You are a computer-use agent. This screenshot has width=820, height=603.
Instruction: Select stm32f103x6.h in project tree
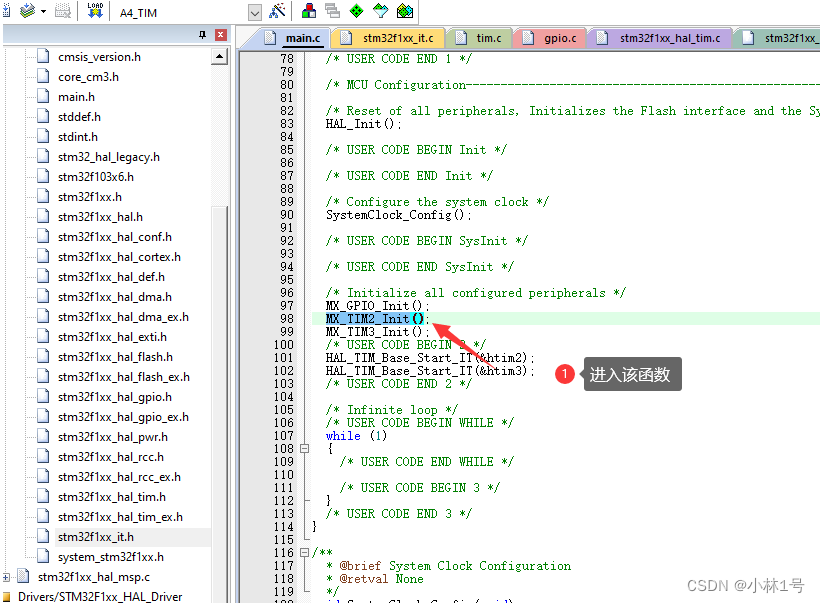pos(96,177)
